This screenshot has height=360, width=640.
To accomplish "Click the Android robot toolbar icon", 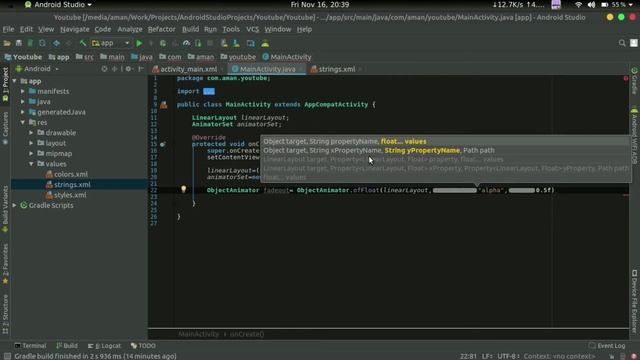I will (x=265, y=43).
